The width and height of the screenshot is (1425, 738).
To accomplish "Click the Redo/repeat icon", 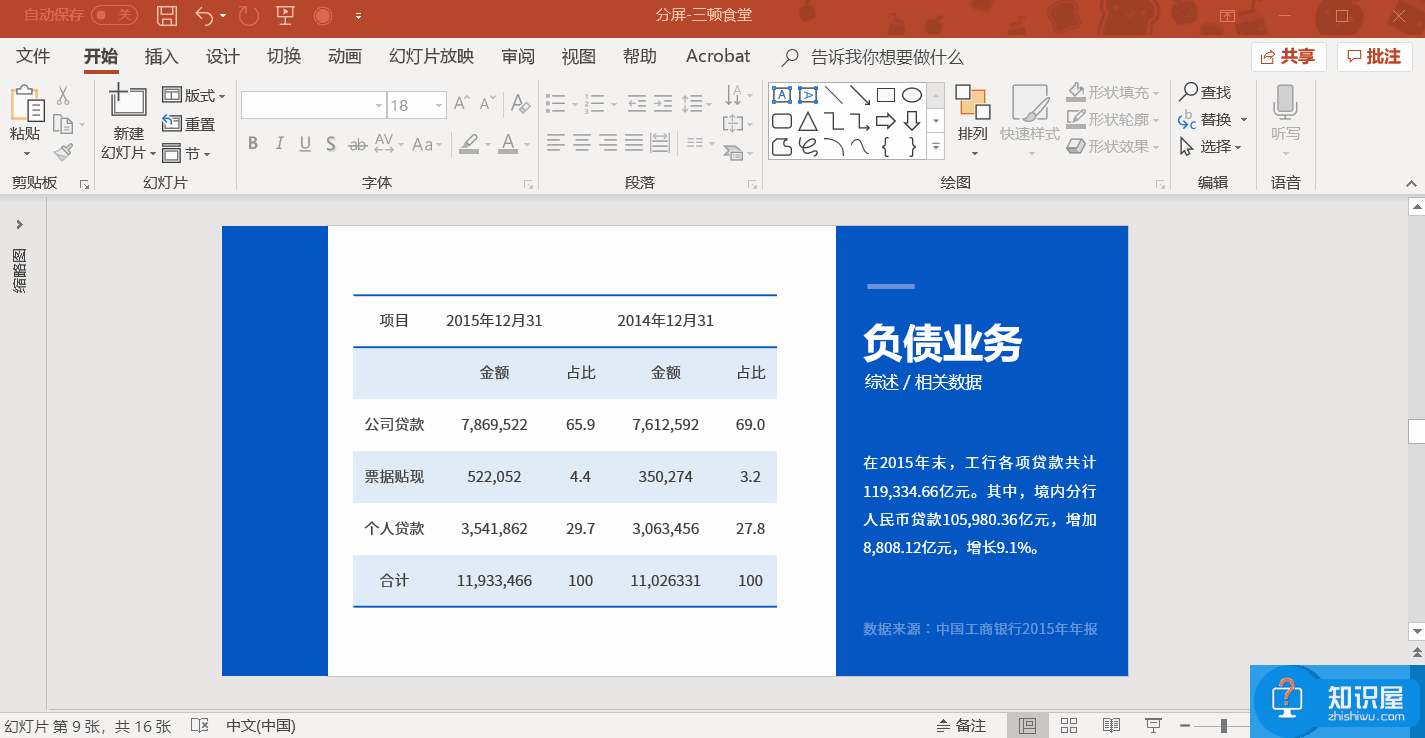I will coord(248,15).
